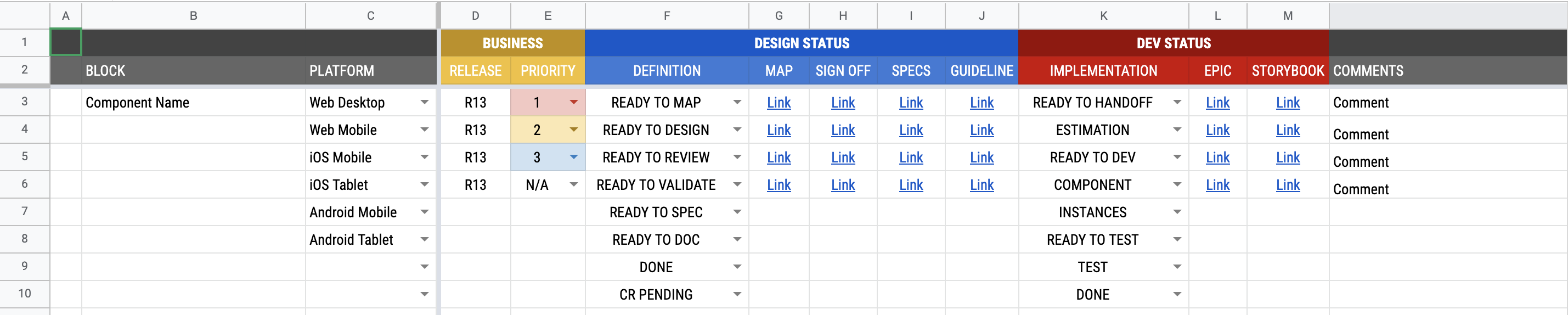
Task: Open the N/A priority dropdown arrow
Action: point(573,184)
